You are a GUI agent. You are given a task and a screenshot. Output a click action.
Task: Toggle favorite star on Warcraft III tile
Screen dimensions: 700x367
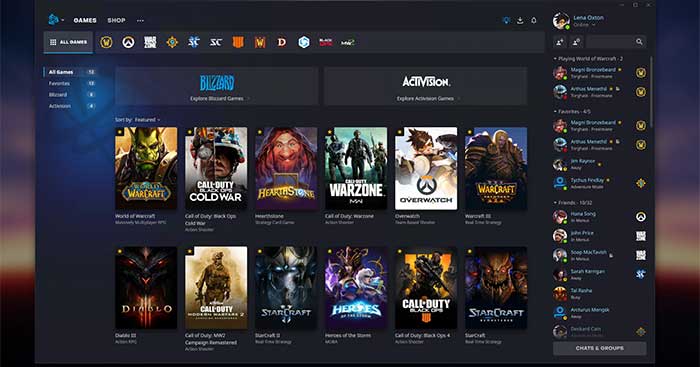[470, 132]
